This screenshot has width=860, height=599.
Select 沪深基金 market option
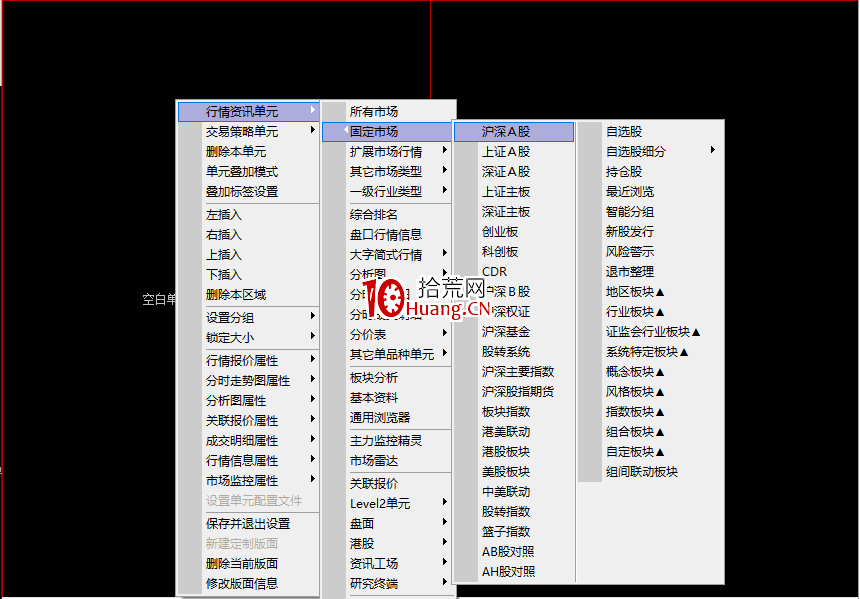pyautogui.click(x=514, y=331)
